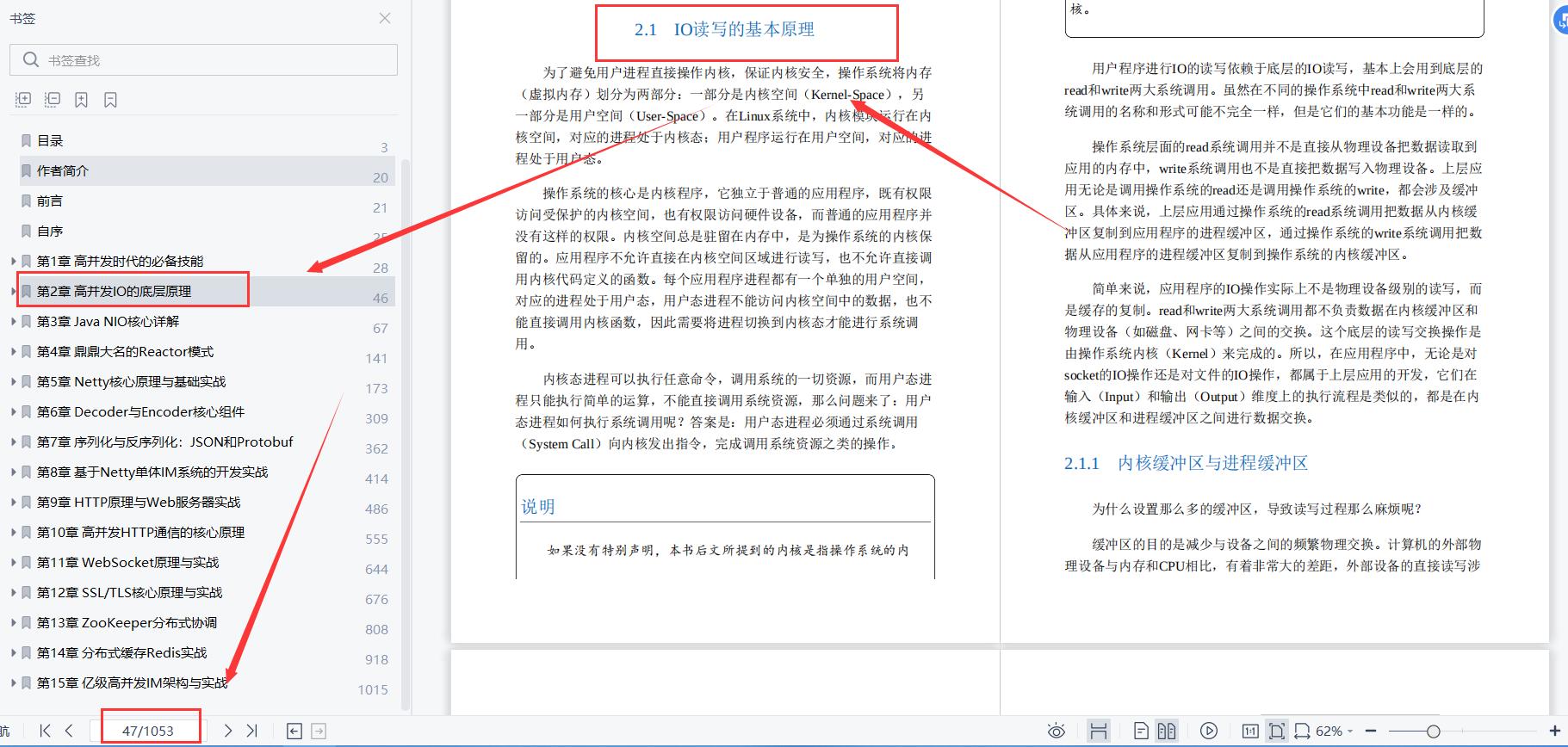Click the blue floating assistant icon
Screen dimensions: 1568x747
(1559, 21)
